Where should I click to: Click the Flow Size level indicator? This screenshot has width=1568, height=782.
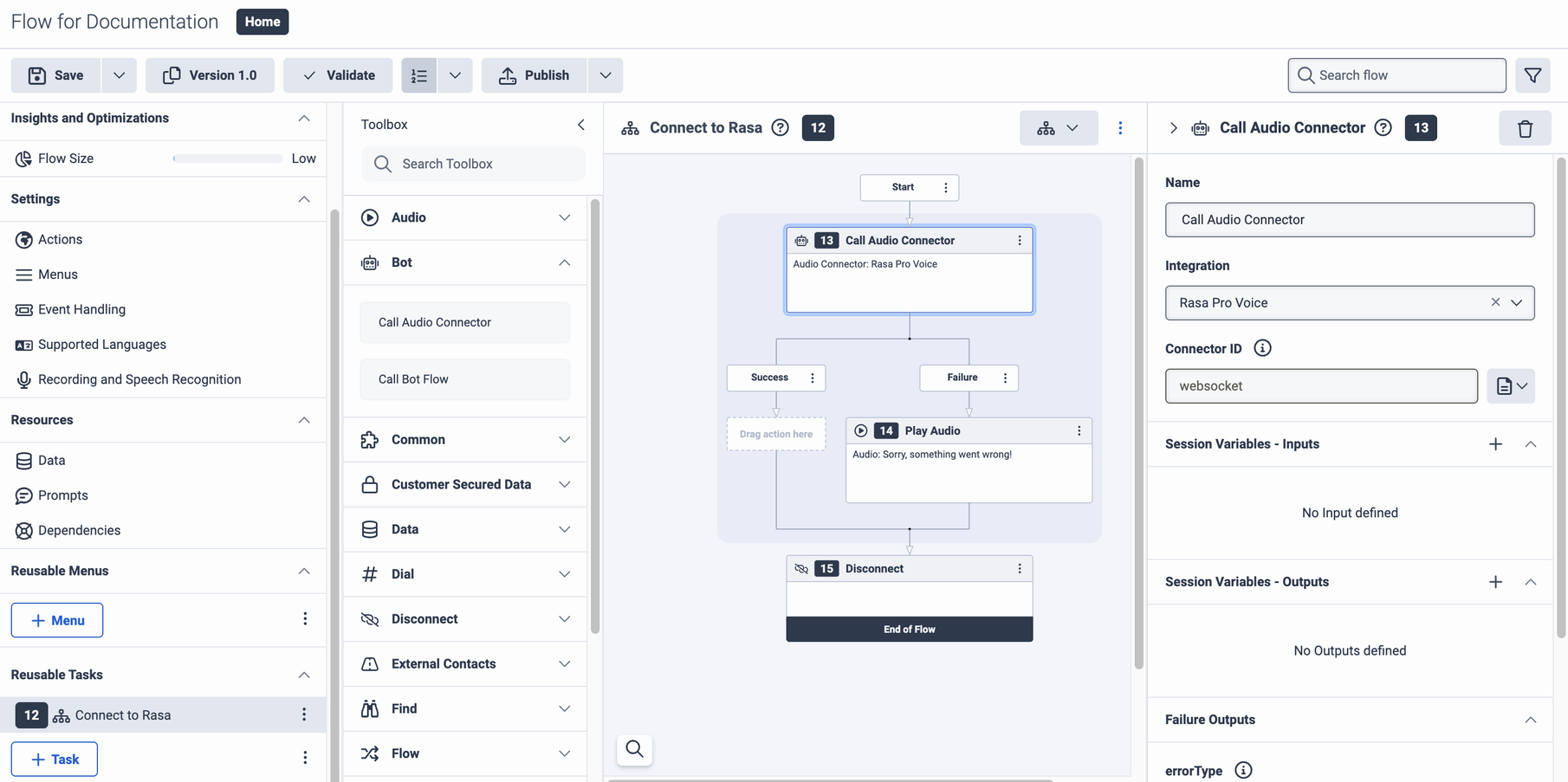click(x=228, y=158)
